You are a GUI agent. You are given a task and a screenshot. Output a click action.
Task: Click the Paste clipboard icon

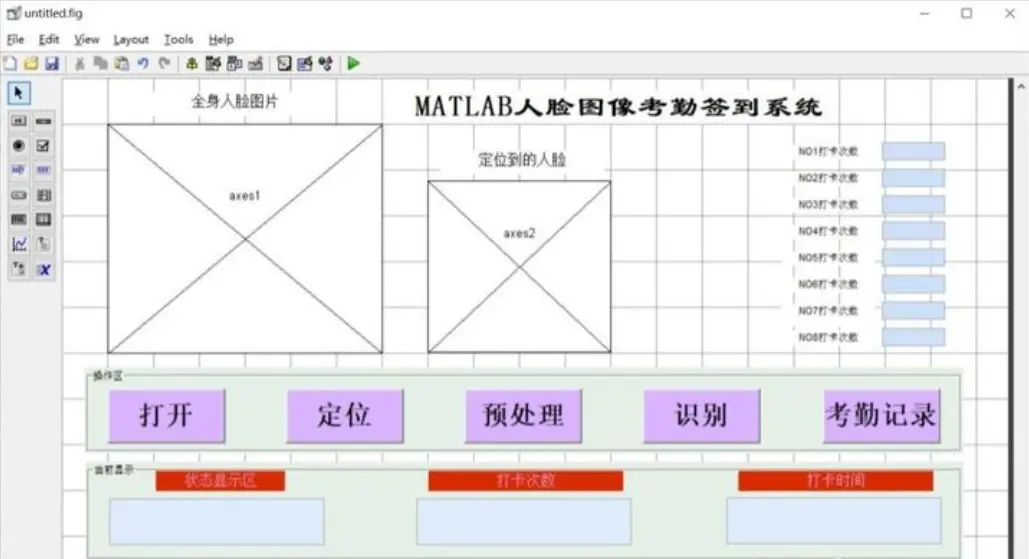coord(122,64)
